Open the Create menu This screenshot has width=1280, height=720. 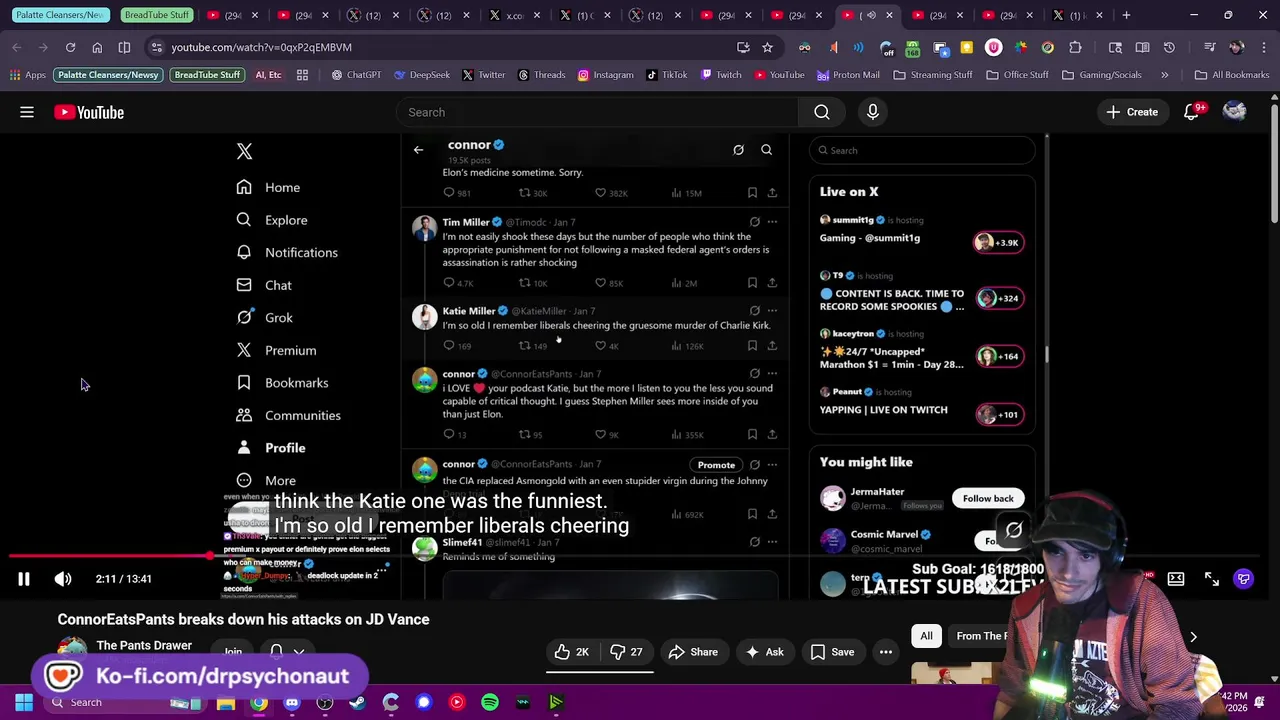coord(1132,112)
